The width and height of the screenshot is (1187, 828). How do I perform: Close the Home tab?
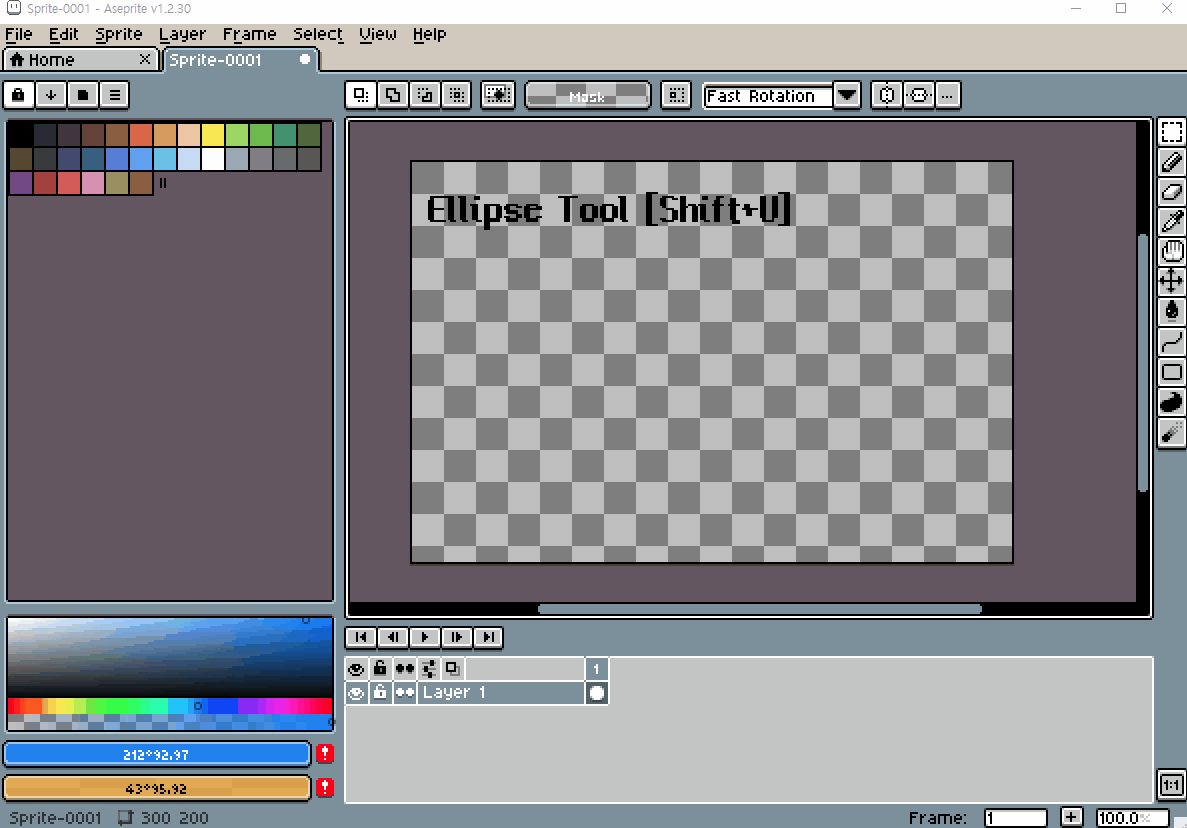[x=145, y=58]
